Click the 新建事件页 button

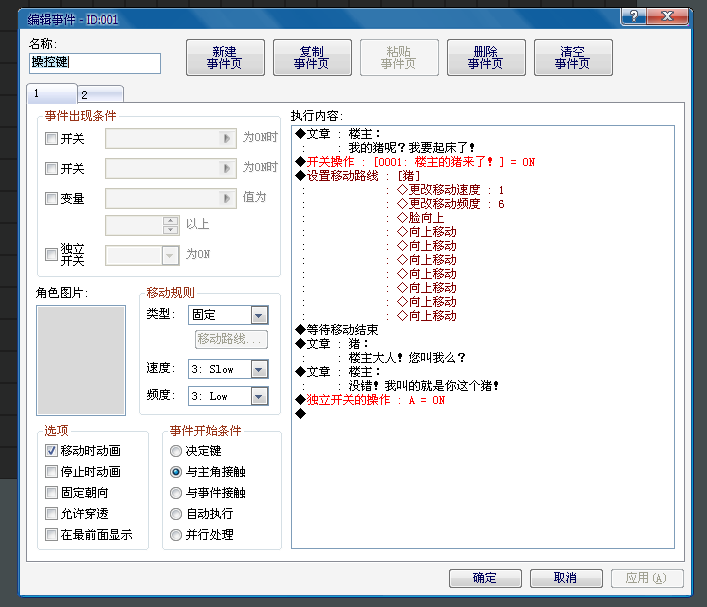pos(225,57)
